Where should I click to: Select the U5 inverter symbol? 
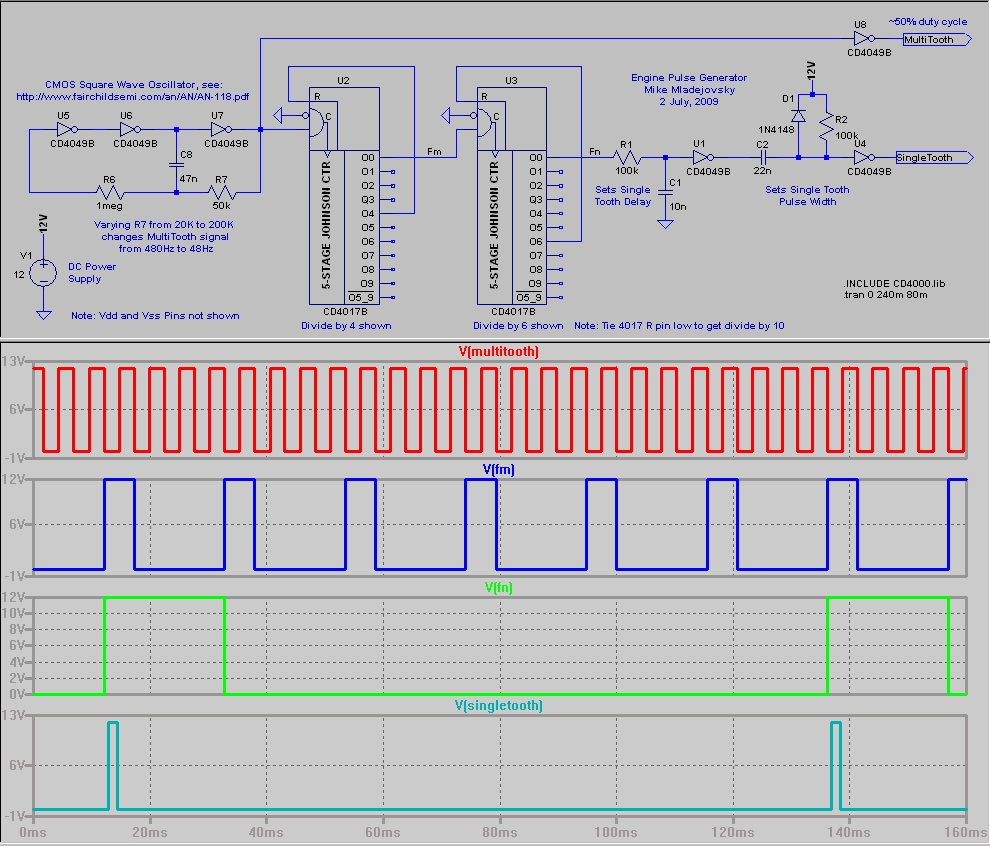68,129
